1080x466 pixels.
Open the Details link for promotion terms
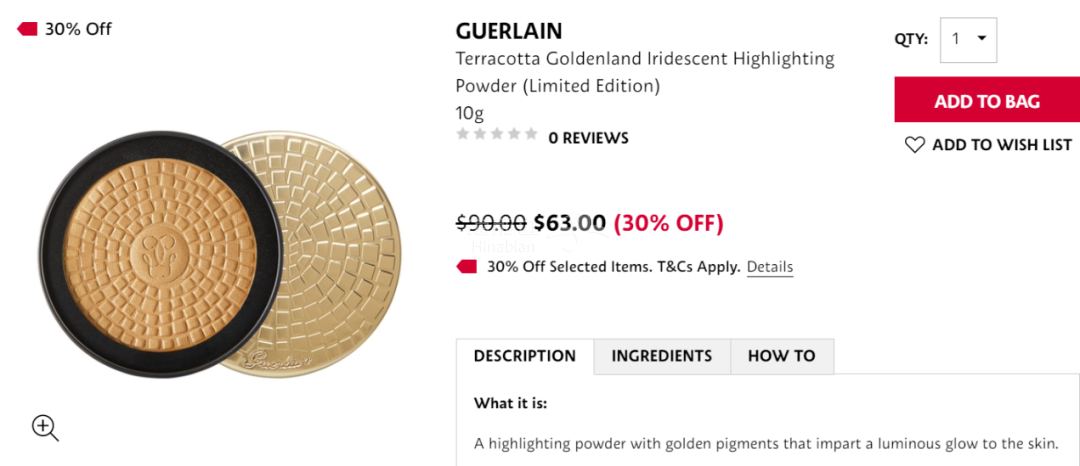[x=770, y=267]
